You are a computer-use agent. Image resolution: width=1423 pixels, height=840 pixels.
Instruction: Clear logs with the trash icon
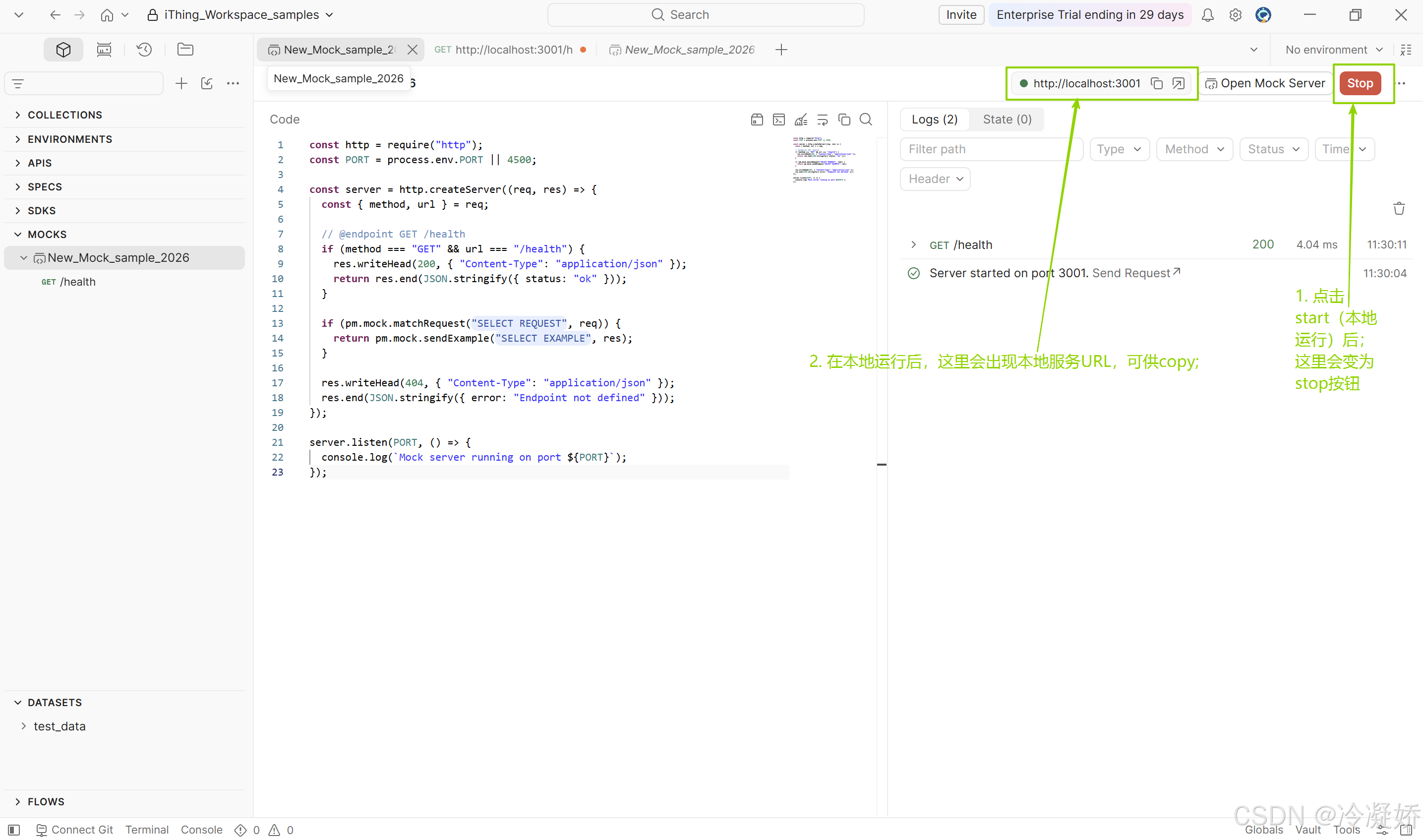[1399, 208]
